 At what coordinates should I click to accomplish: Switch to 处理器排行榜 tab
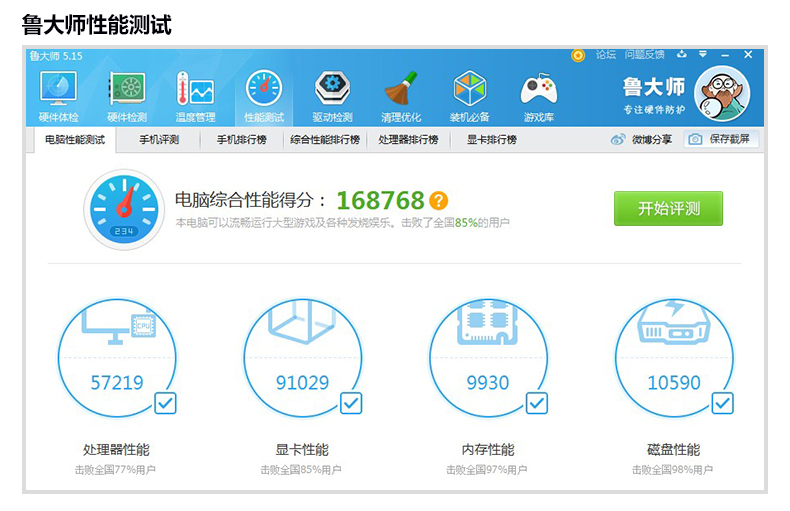pyautogui.click(x=409, y=140)
